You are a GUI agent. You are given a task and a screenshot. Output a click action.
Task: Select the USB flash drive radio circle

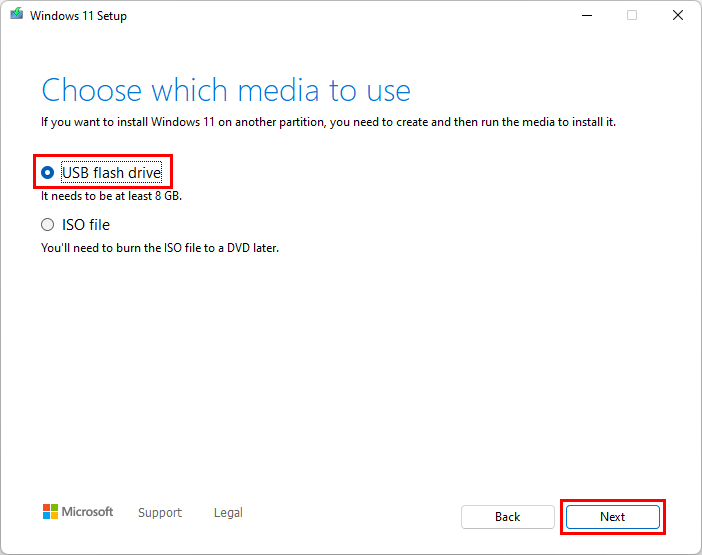pyautogui.click(x=48, y=173)
